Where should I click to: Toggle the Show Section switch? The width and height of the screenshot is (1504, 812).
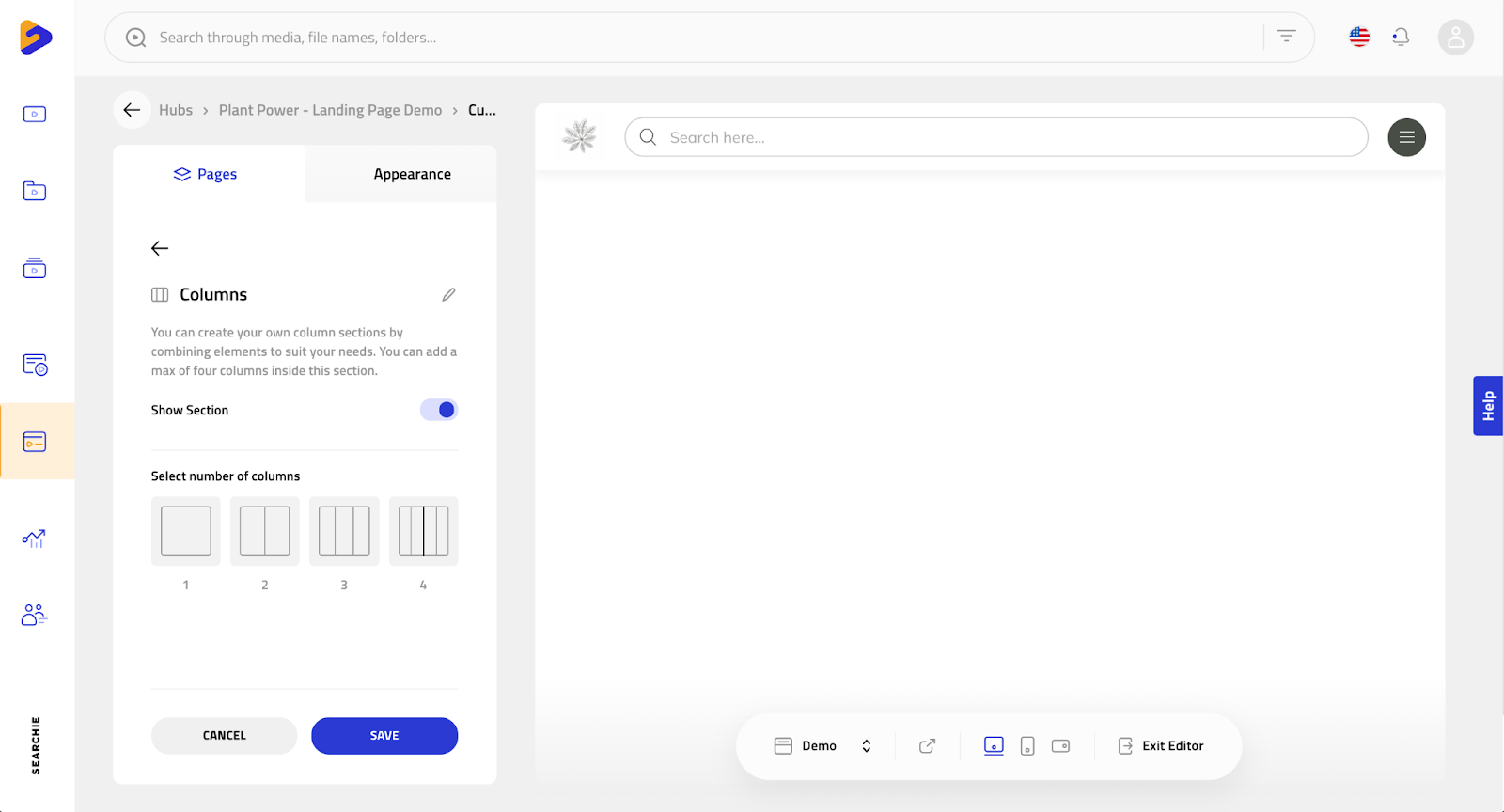click(438, 410)
